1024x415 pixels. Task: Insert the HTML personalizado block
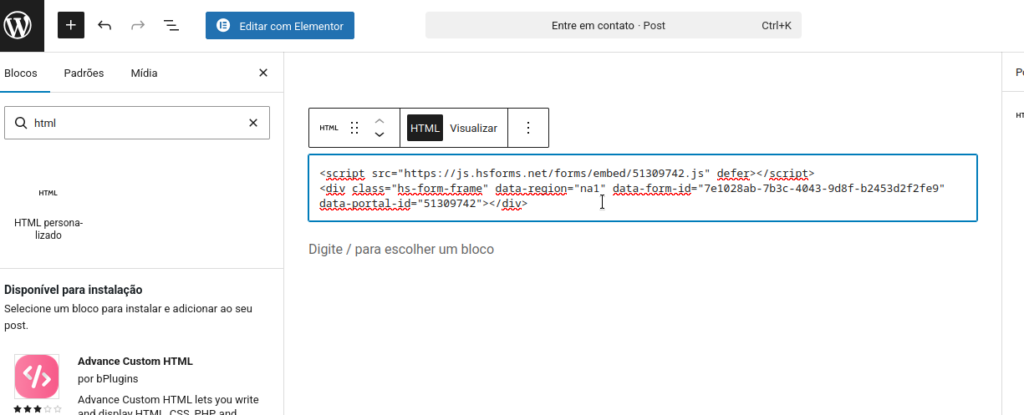coord(47,211)
